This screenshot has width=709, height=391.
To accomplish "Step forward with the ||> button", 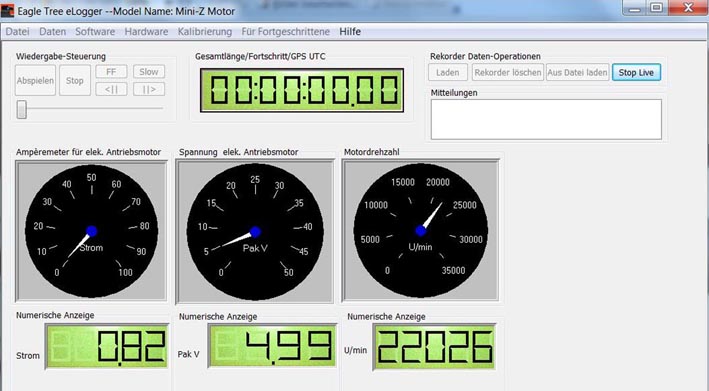I will click(x=149, y=90).
